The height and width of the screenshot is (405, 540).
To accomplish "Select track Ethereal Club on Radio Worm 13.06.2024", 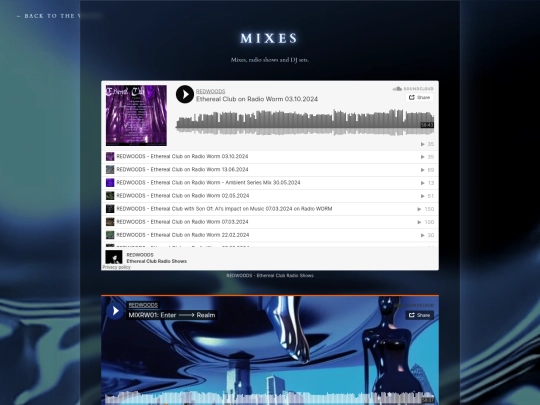I will (x=270, y=170).
